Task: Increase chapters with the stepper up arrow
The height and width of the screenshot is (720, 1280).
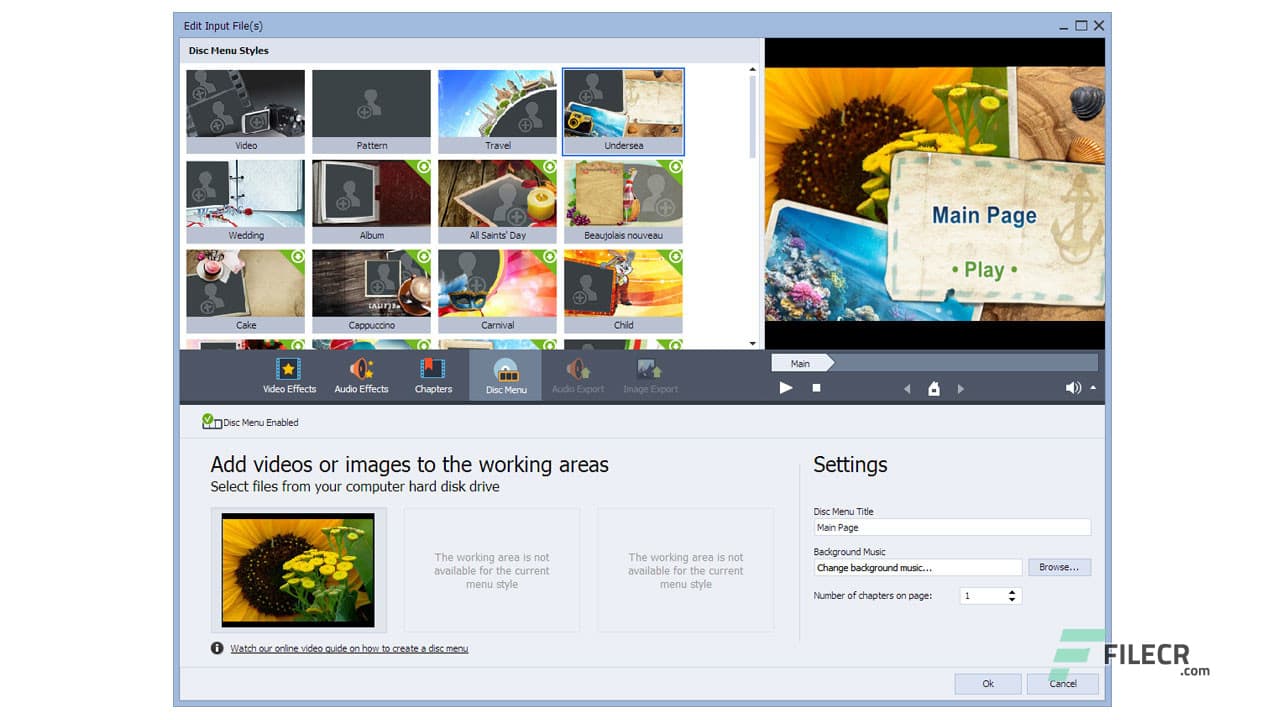Action: (x=1012, y=591)
